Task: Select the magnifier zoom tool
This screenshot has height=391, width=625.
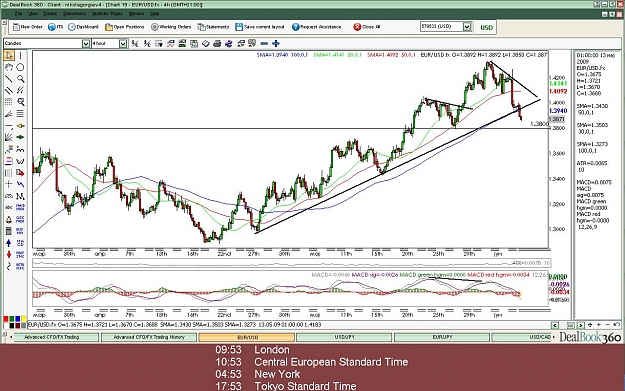Action: point(20,79)
